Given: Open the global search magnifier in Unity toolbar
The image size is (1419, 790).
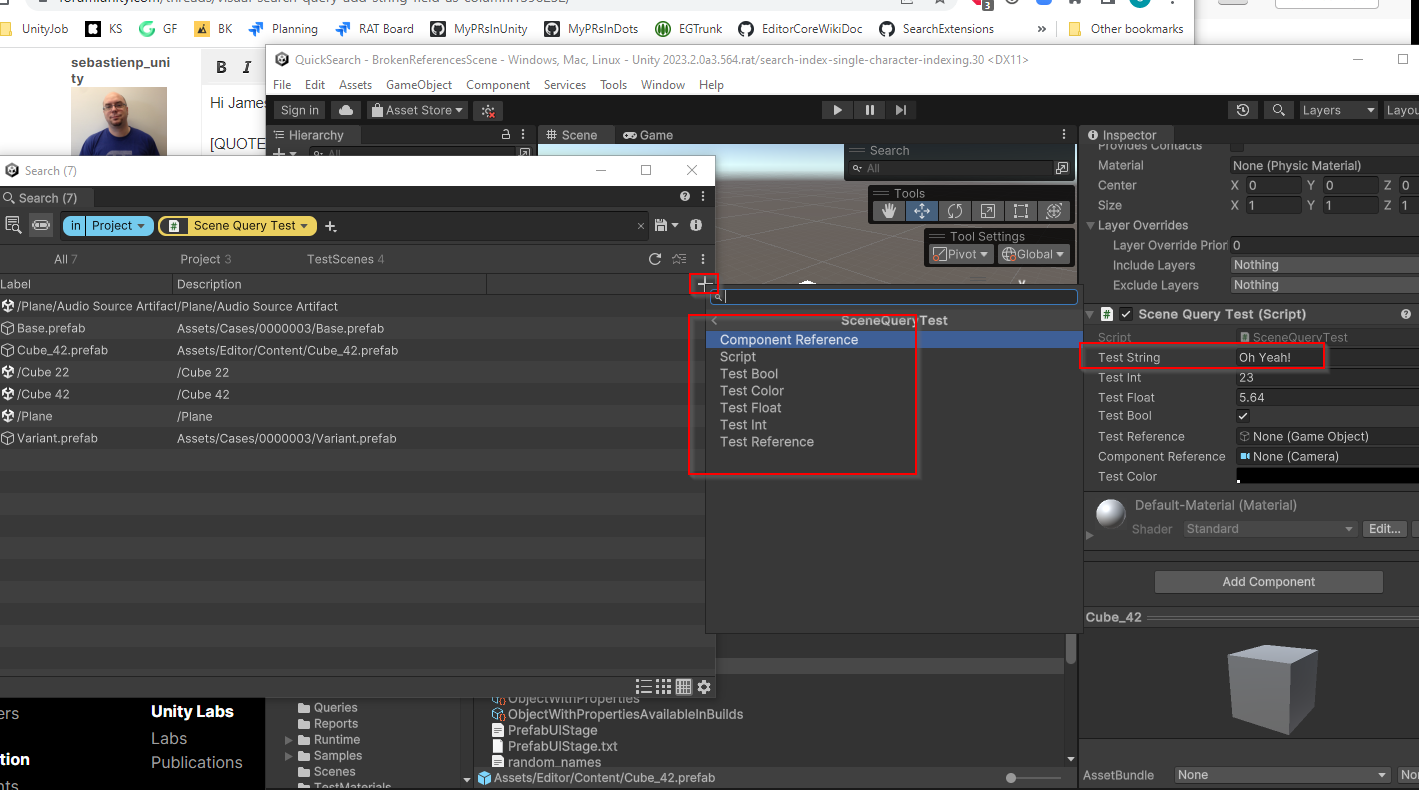Looking at the screenshot, I should [1278, 108].
